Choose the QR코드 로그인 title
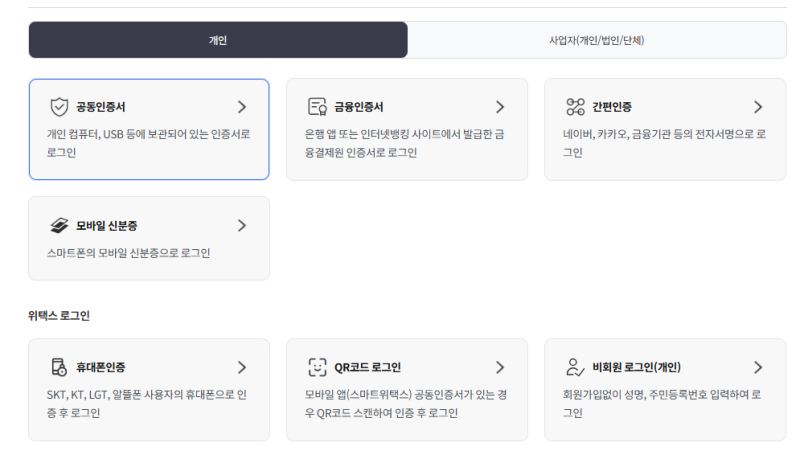The width and height of the screenshot is (800, 459). coord(367,367)
